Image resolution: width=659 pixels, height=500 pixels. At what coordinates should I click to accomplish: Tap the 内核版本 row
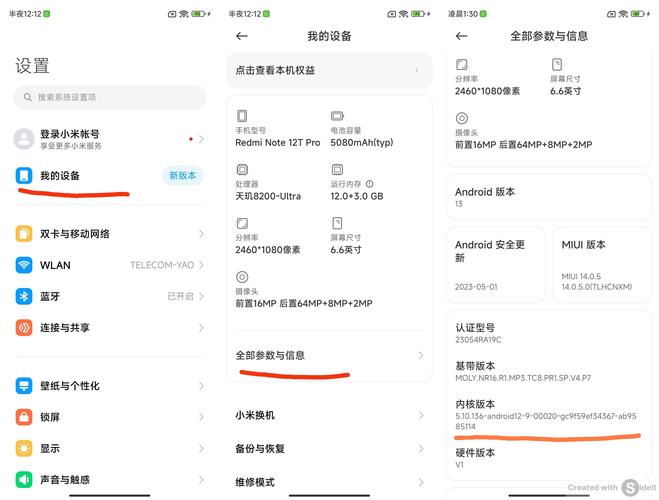[x=549, y=415]
